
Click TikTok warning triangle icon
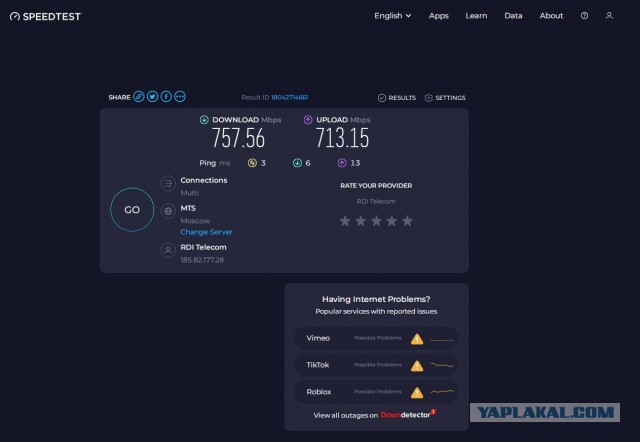point(417,366)
